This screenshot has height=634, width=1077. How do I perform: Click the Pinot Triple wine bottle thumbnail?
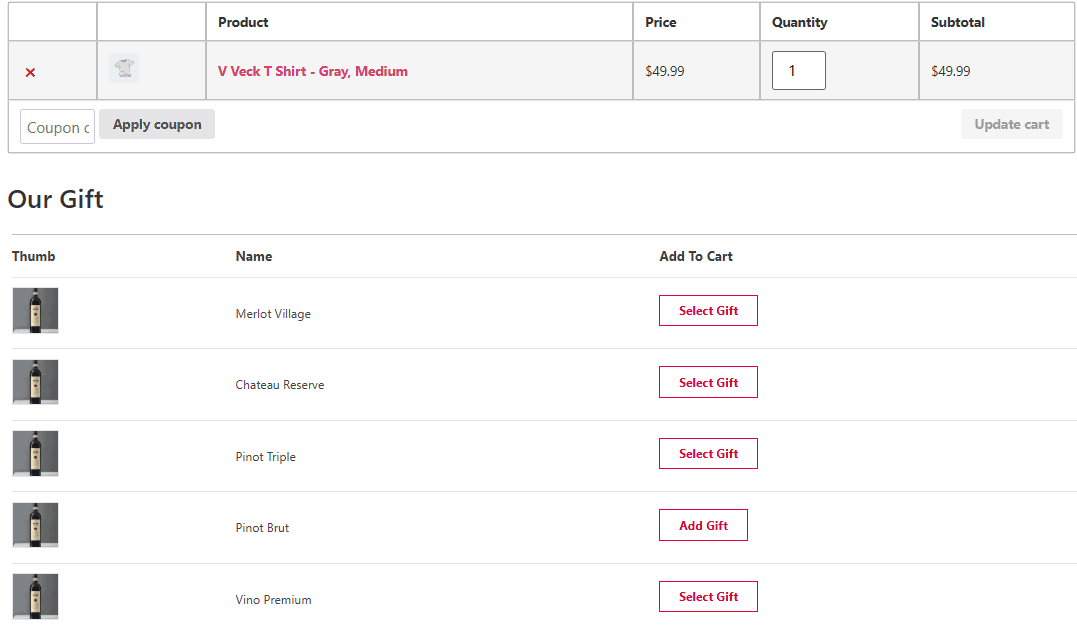[x=35, y=453]
